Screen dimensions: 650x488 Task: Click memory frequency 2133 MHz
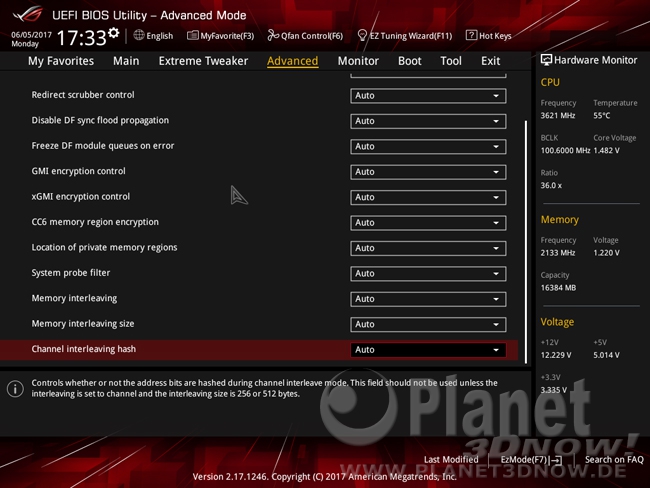coord(558,253)
